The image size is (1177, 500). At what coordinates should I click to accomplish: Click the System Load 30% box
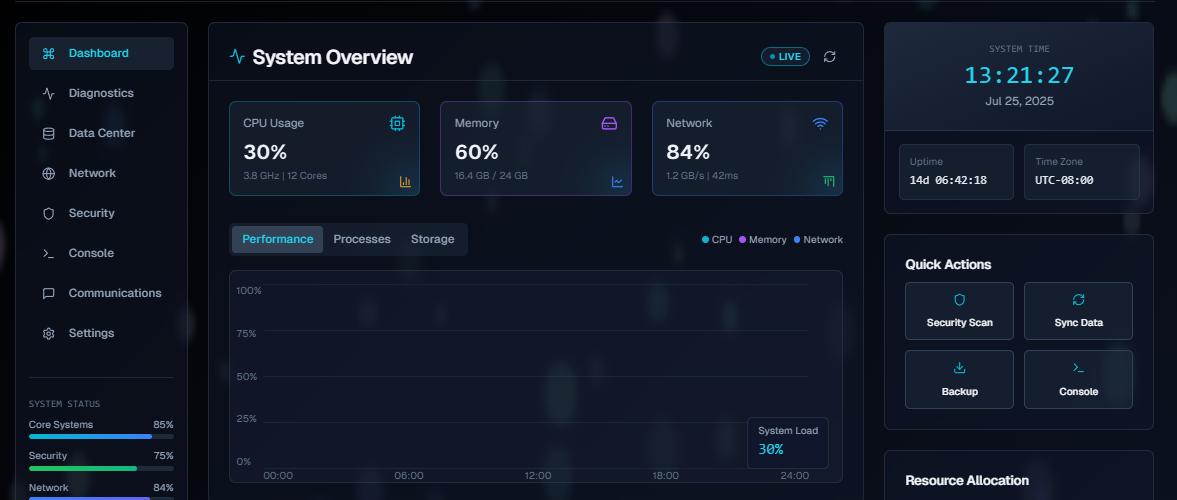[x=788, y=443]
